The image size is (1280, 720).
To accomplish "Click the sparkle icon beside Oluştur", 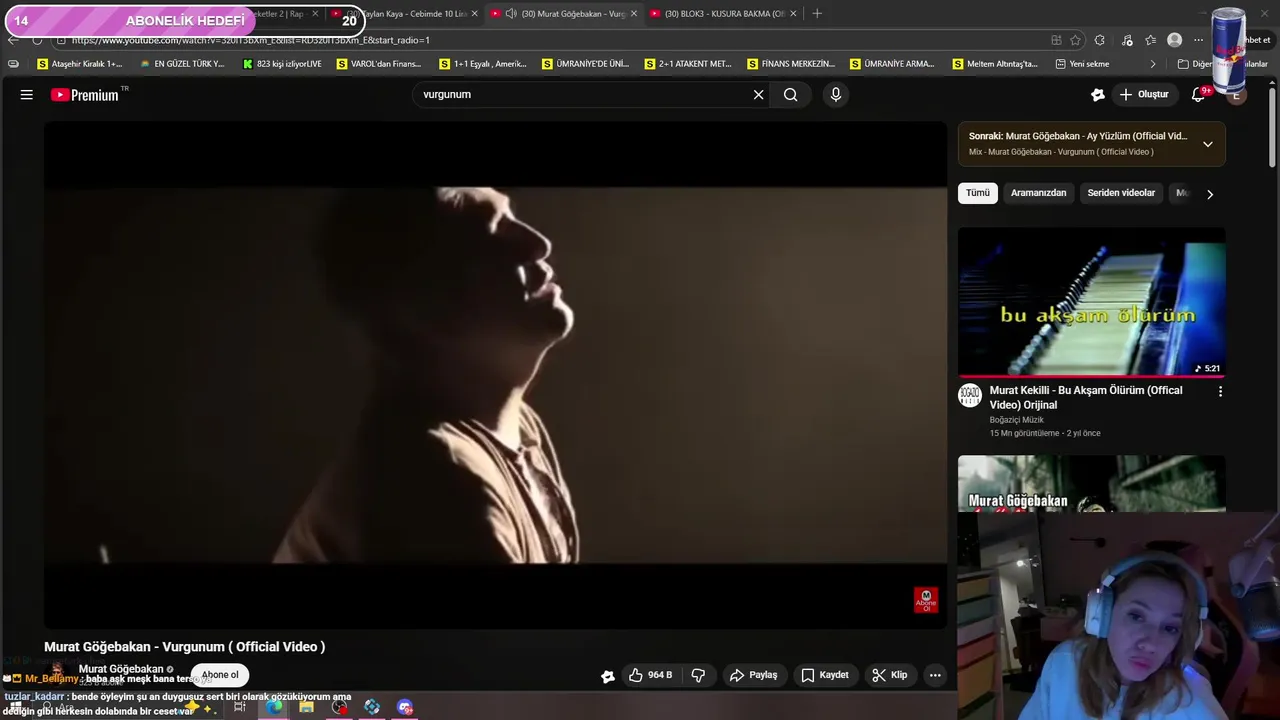I will 1097,95.
